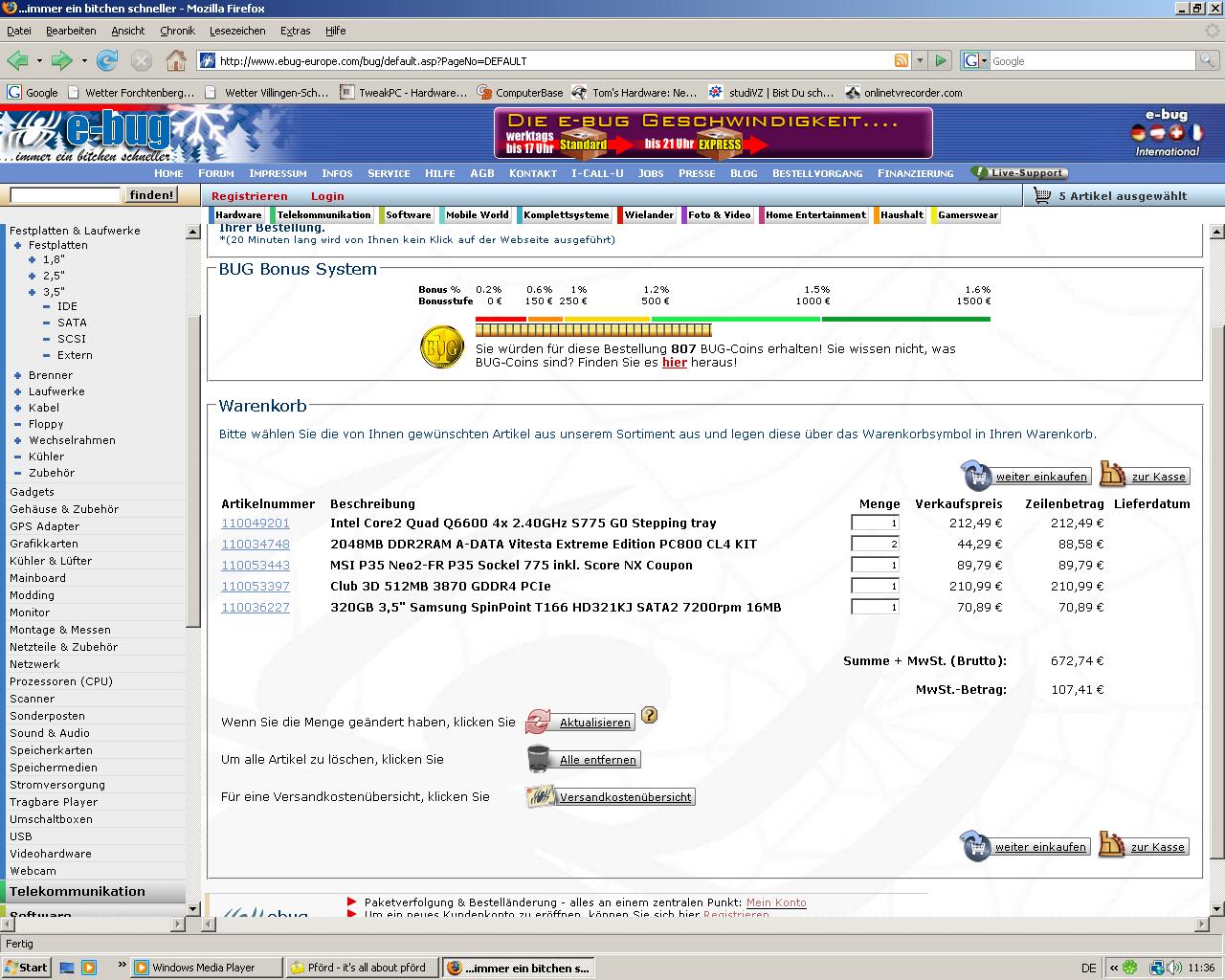
Task: Expand the Brenner category
Action: click(17, 376)
